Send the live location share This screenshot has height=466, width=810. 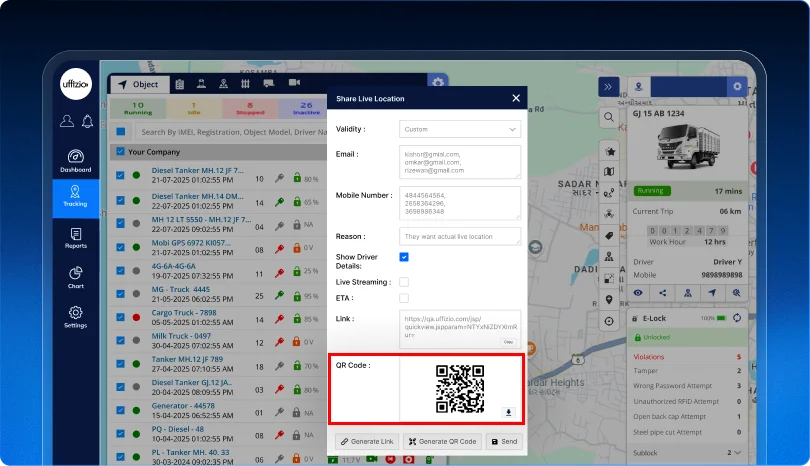coord(504,442)
